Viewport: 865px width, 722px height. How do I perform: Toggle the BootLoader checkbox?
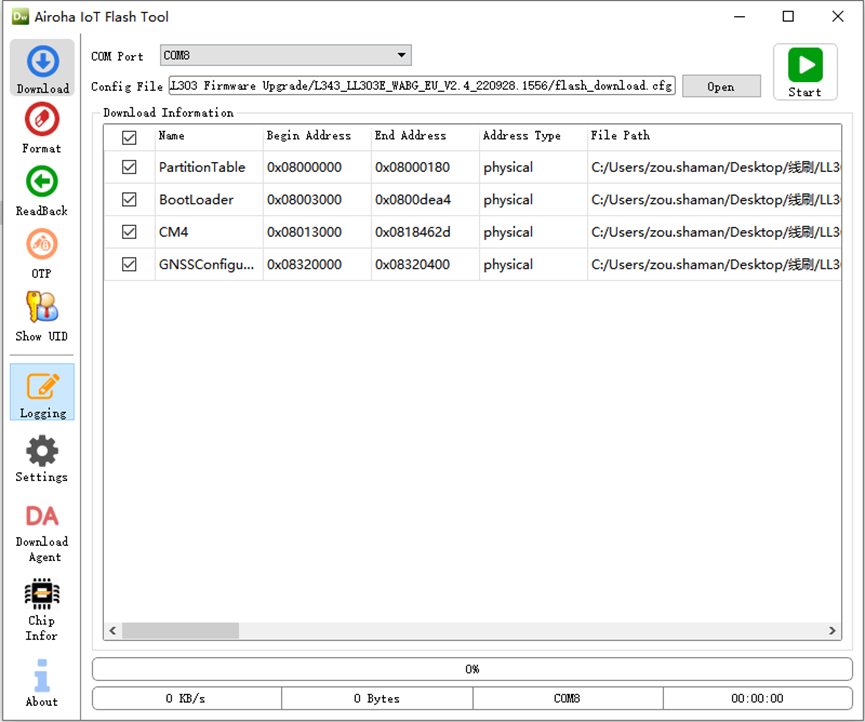pyautogui.click(x=129, y=200)
